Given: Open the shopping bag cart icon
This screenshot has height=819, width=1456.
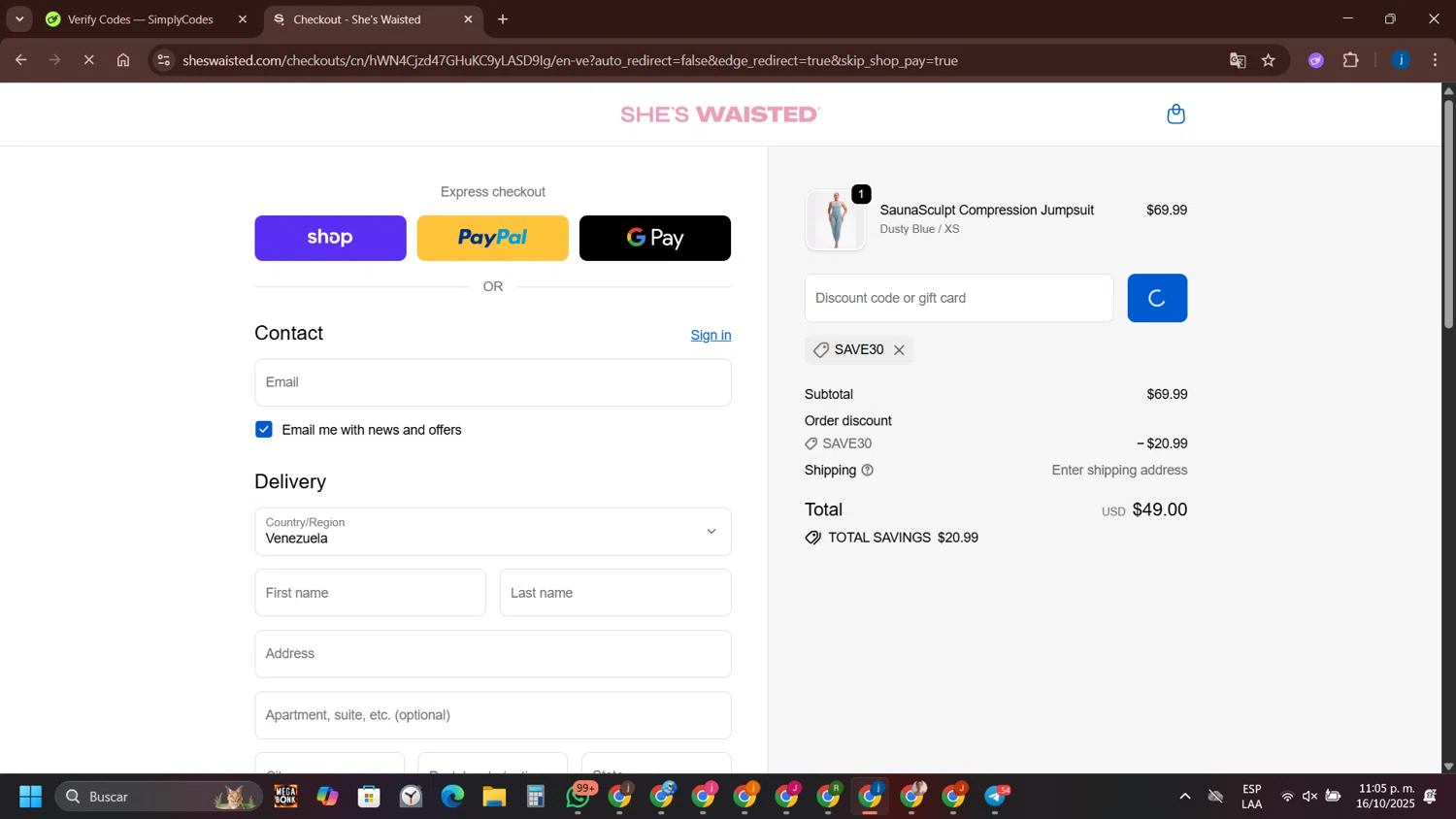Looking at the screenshot, I should point(1175,114).
